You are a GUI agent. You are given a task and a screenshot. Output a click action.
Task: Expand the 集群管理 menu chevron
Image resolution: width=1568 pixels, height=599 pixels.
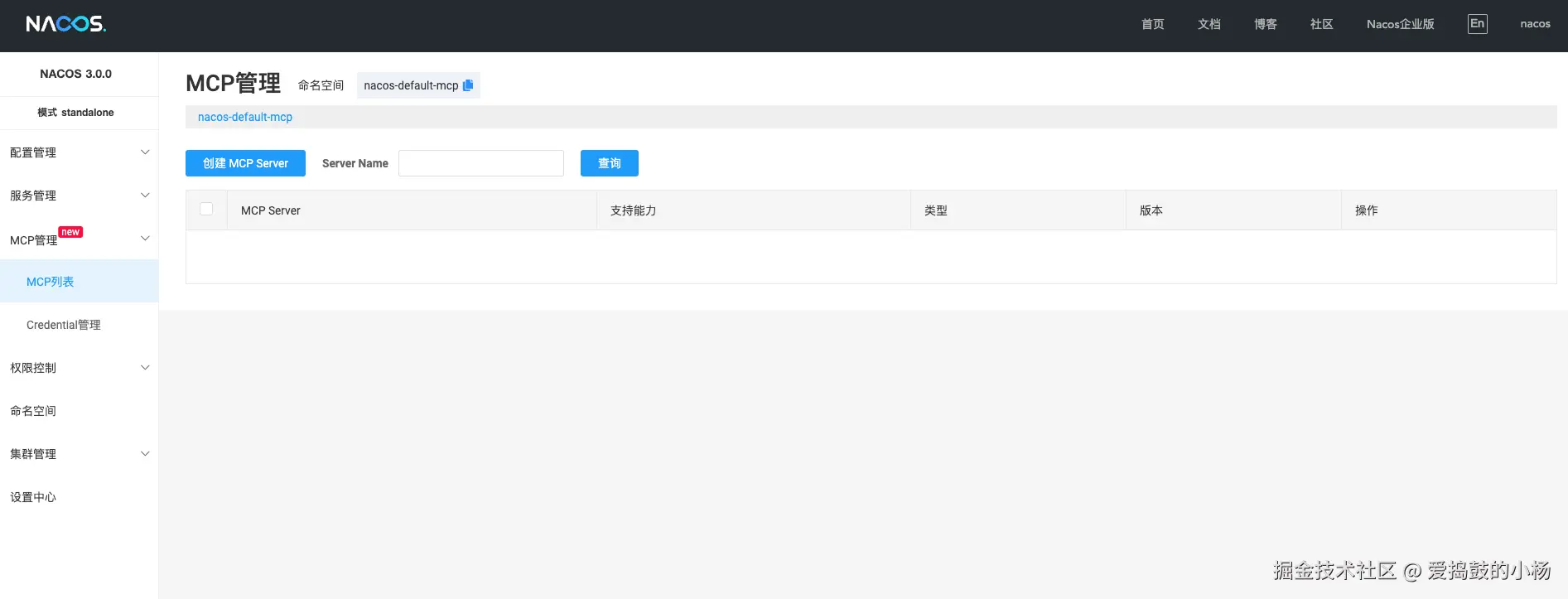click(x=145, y=454)
